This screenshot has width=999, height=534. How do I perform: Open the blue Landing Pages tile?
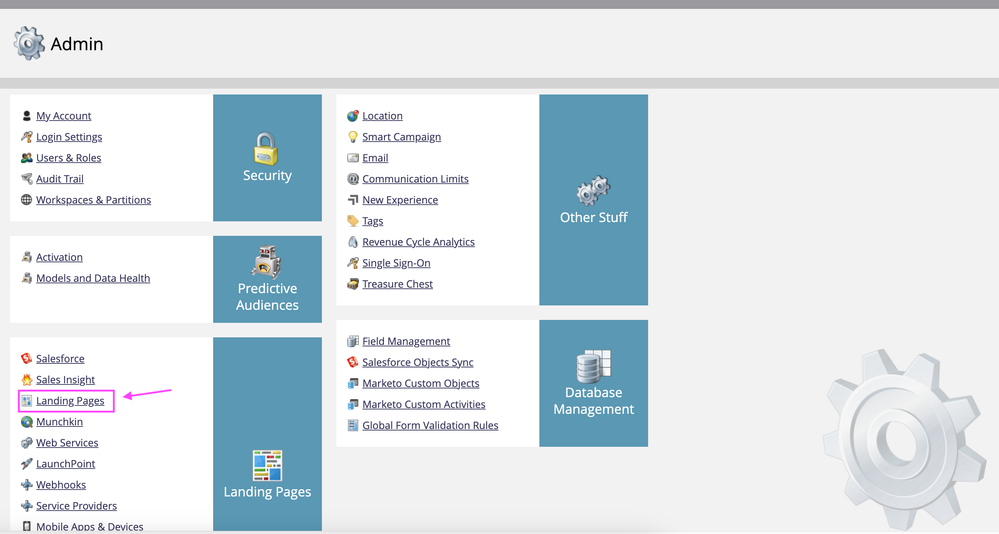[x=267, y=434]
